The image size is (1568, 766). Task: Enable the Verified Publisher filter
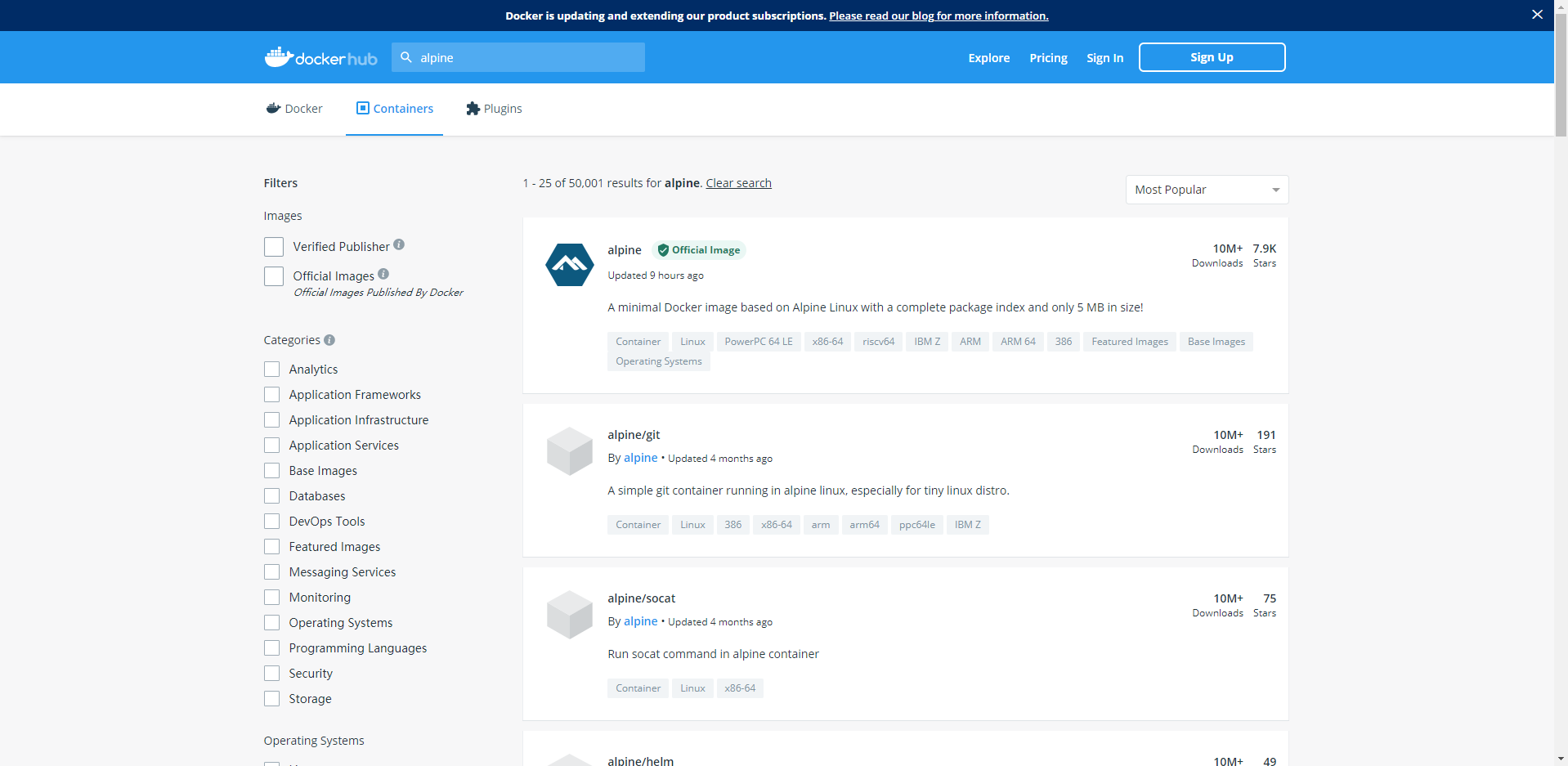pyautogui.click(x=274, y=247)
